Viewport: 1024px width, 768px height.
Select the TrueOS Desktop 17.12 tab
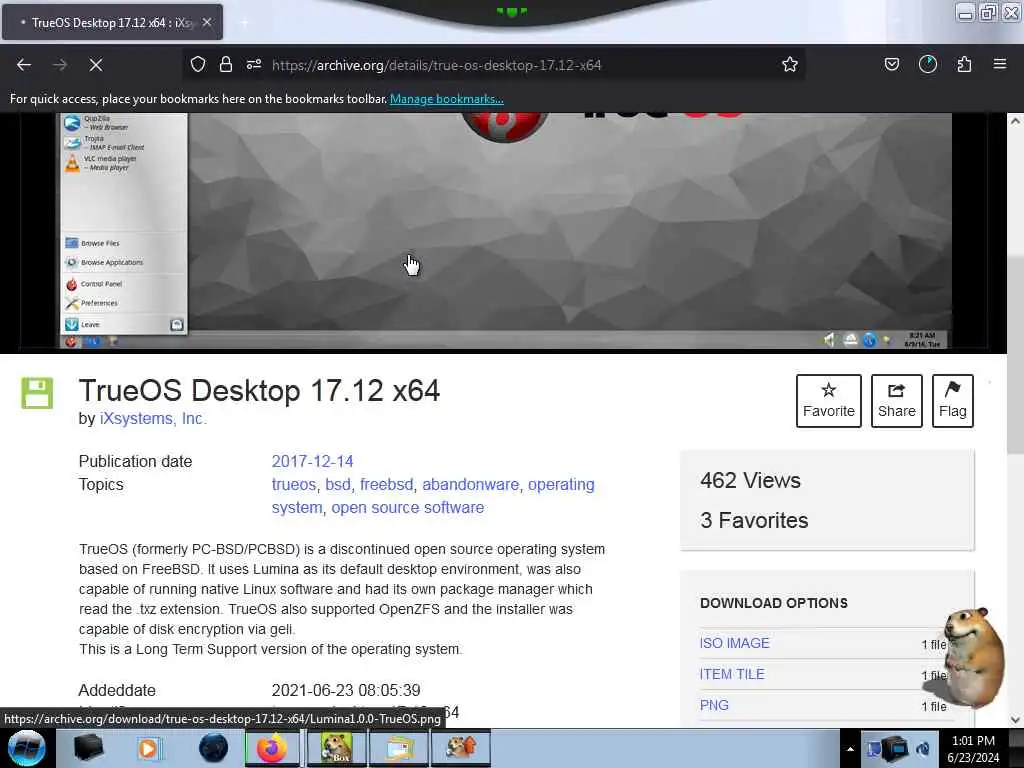tap(112, 22)
